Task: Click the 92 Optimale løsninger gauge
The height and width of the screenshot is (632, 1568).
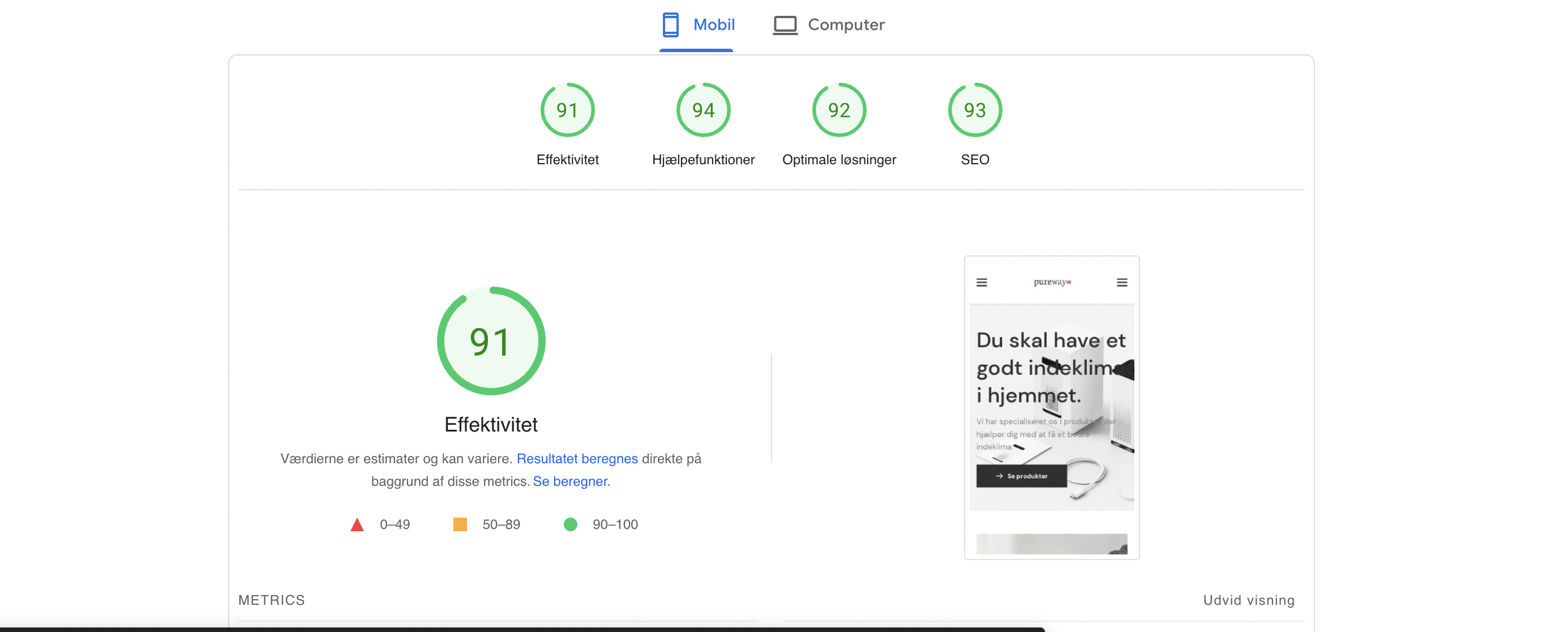Action: [838, 110]
